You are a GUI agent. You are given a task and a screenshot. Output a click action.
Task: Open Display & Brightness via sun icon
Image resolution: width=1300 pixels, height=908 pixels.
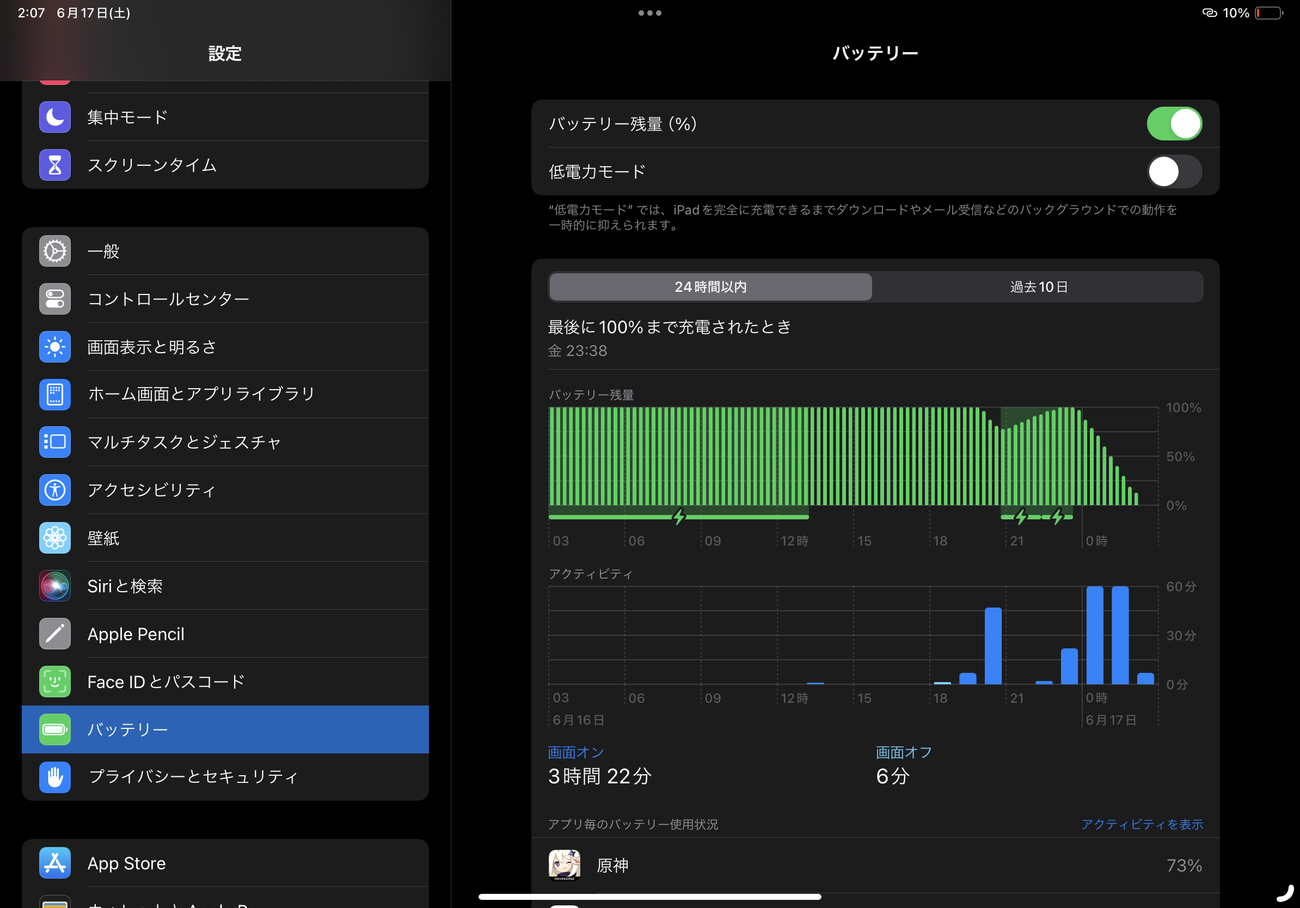54,346
